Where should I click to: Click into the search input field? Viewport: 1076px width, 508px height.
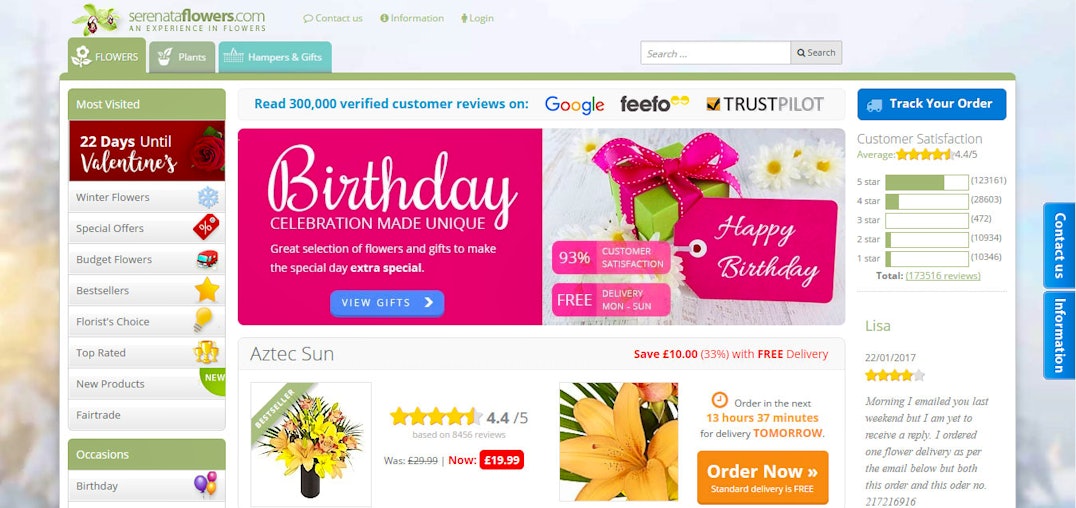click(x=716, y=53)
